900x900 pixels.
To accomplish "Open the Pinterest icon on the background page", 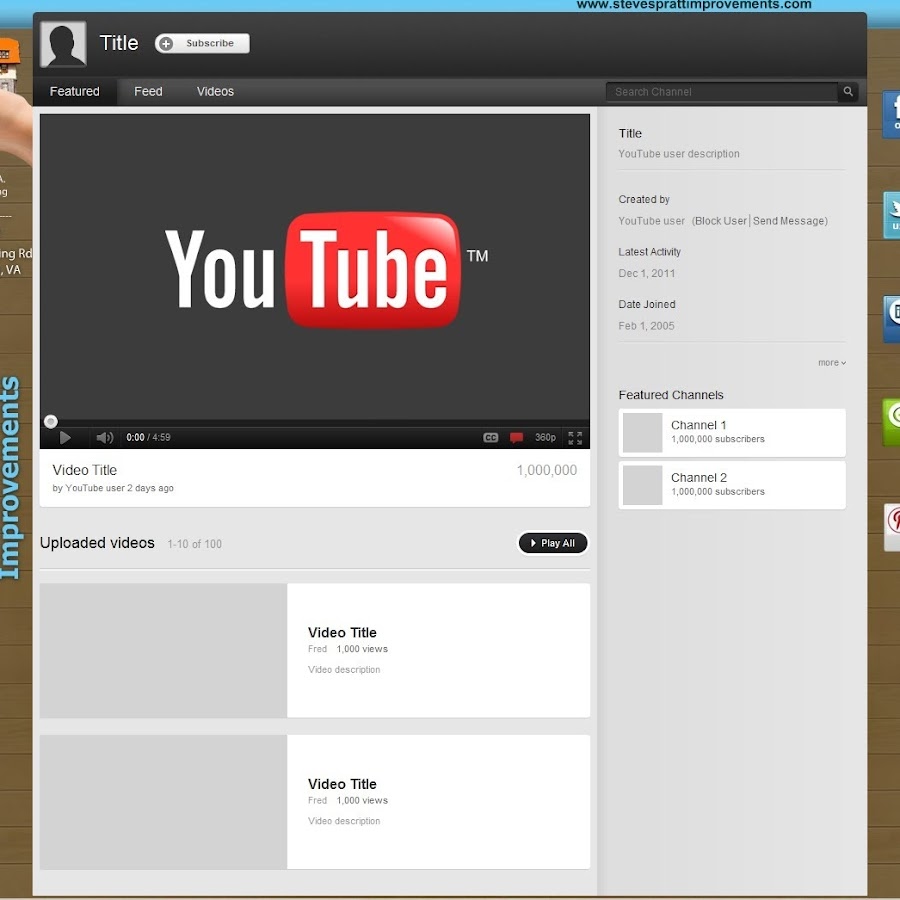I will [x=893, y=527].
